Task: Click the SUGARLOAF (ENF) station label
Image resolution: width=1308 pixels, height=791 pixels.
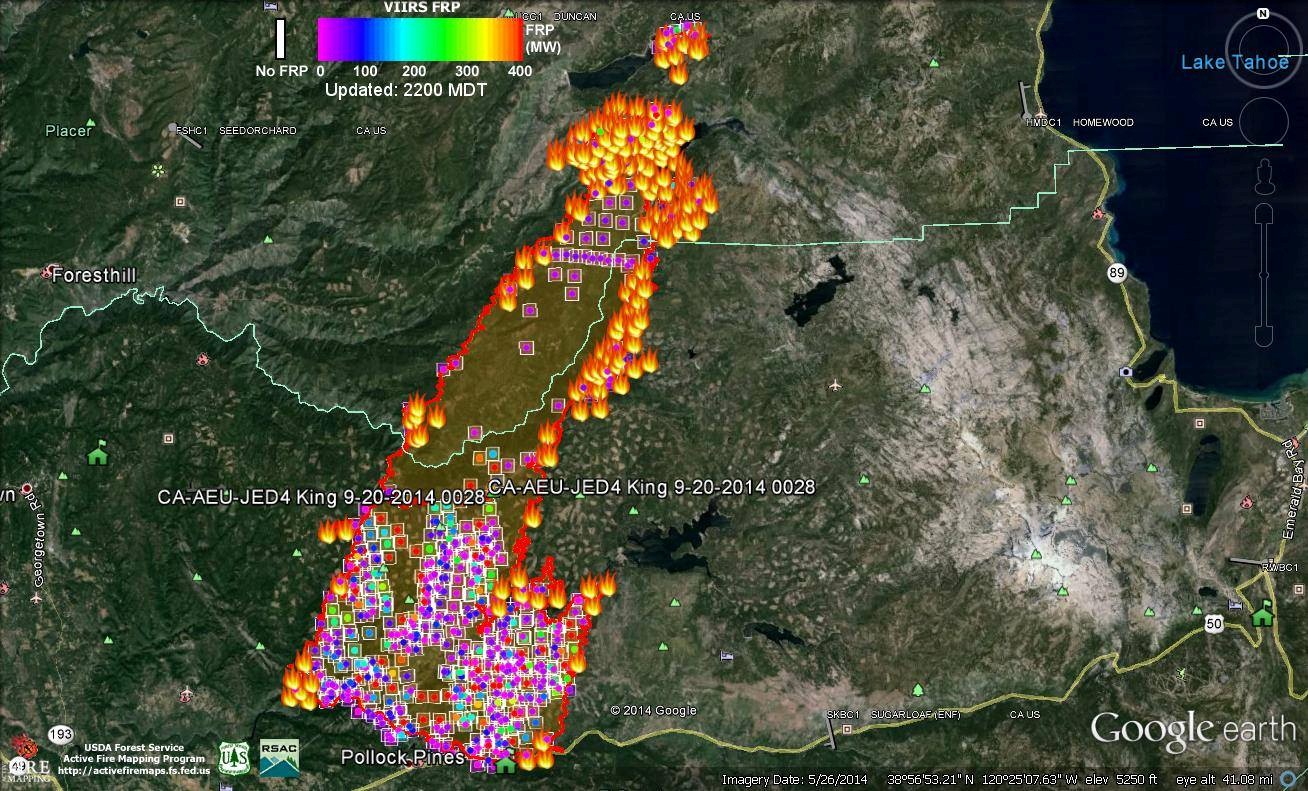Action: tap(915, 715)
